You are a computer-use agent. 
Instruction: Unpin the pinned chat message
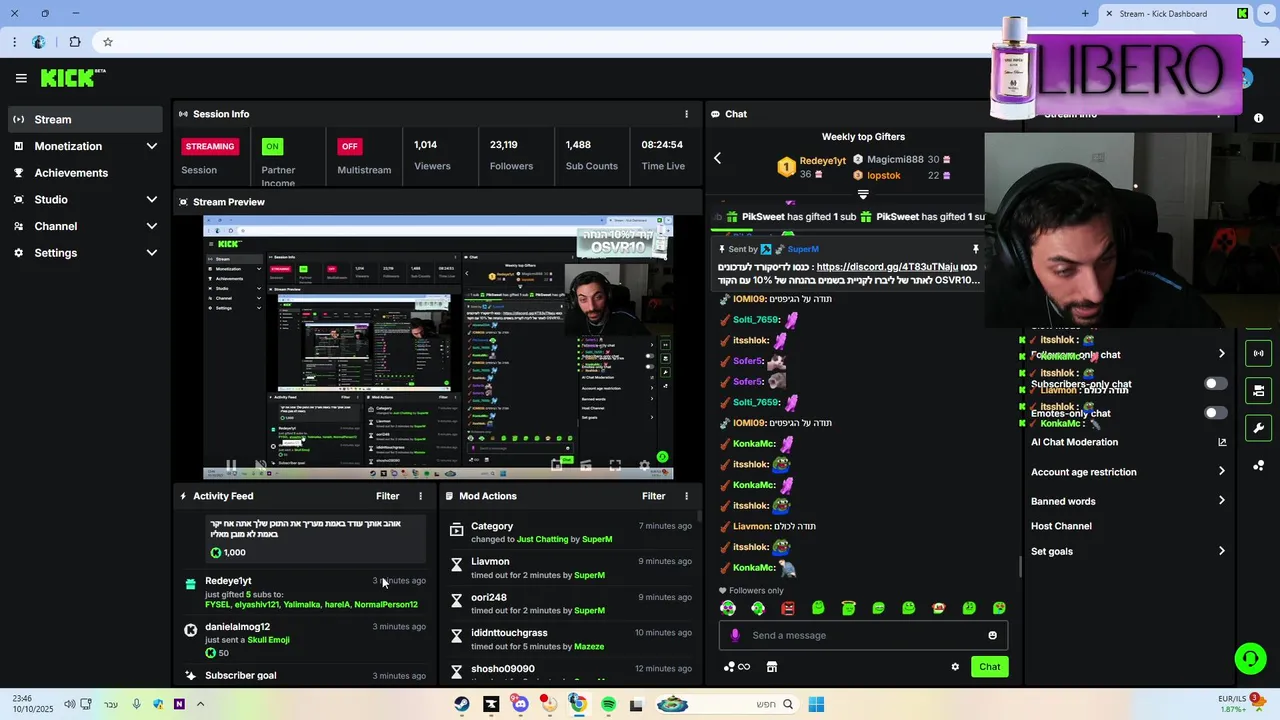click(x=975, y=249)
